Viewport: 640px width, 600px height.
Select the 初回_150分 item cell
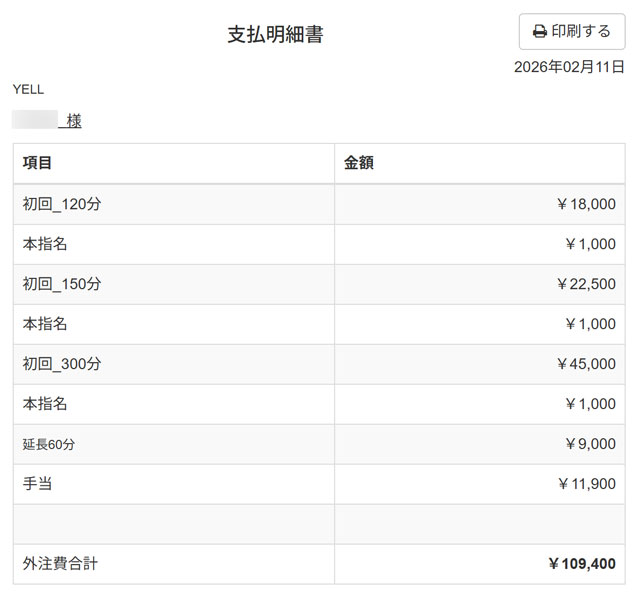[x=62, y=284]
